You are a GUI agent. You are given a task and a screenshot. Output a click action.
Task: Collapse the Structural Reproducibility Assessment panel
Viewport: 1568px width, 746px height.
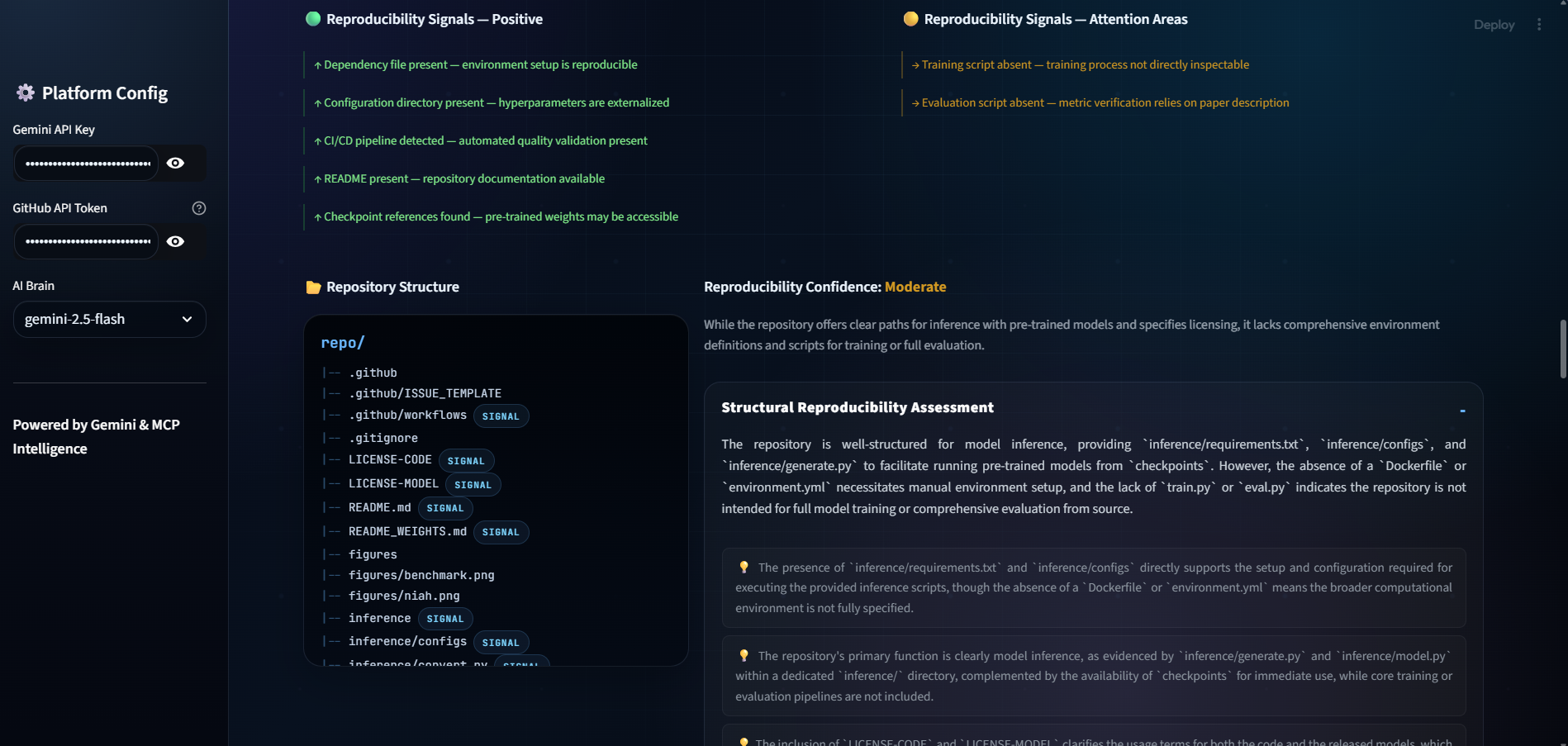(1462, 410)
